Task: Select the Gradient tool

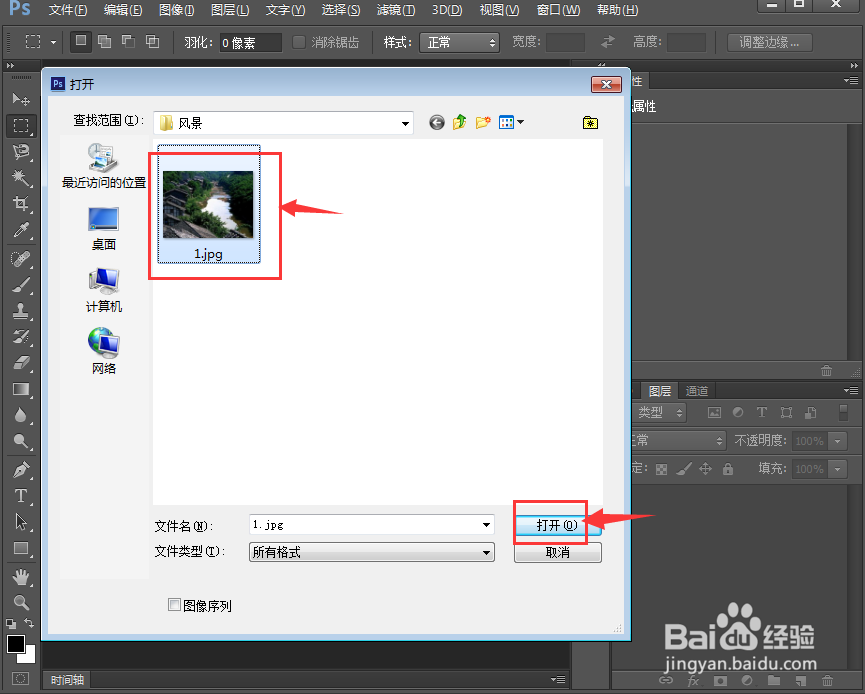Action: (21, 389)
